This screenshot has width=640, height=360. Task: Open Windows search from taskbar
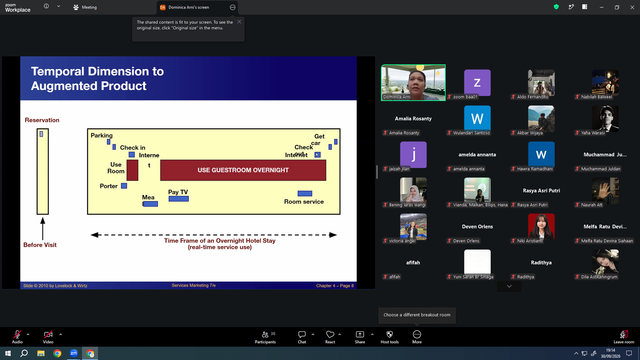tap(24, 353)
